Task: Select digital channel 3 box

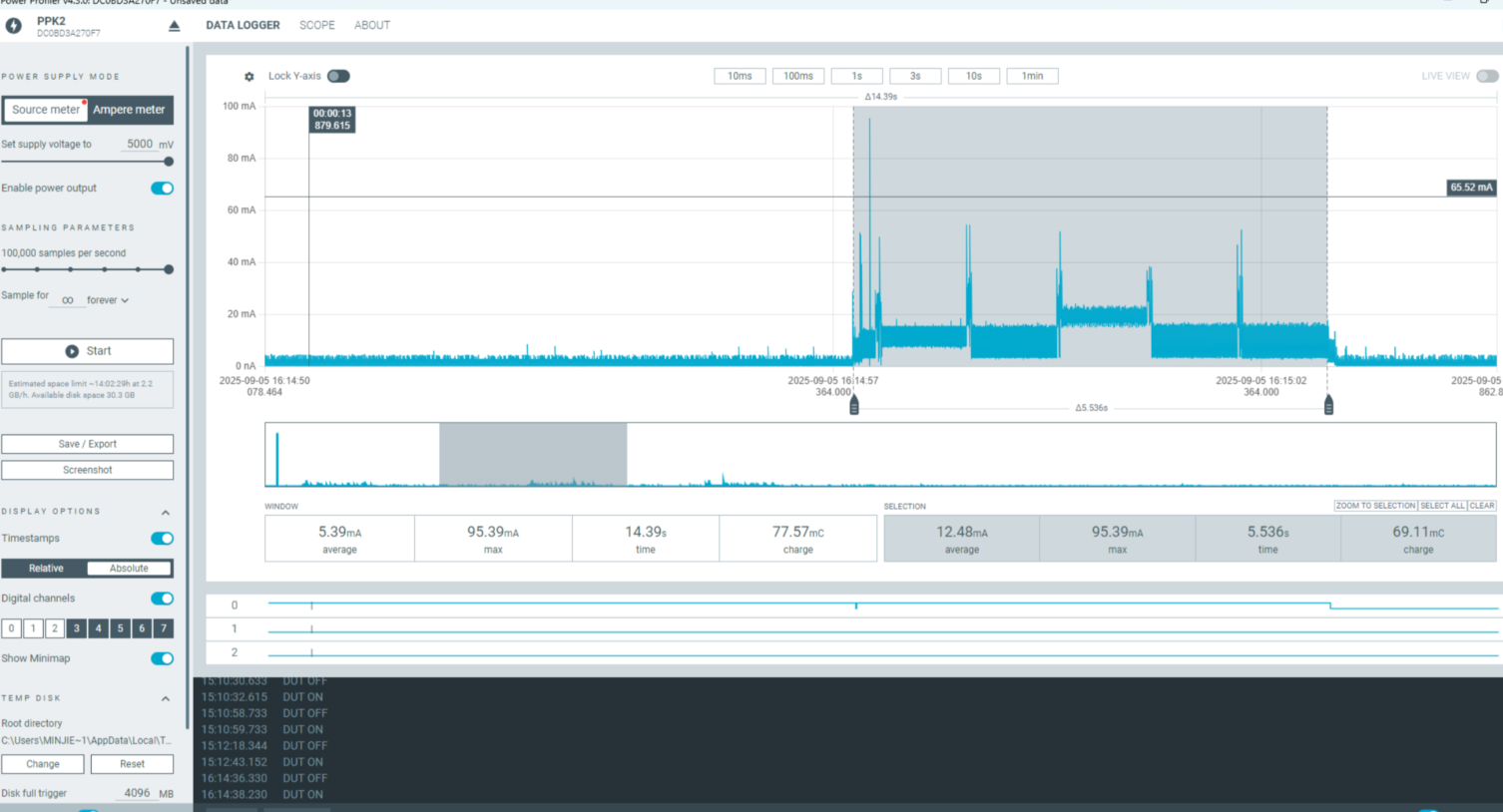Action: pyautogui.click(x=77, y=628)
